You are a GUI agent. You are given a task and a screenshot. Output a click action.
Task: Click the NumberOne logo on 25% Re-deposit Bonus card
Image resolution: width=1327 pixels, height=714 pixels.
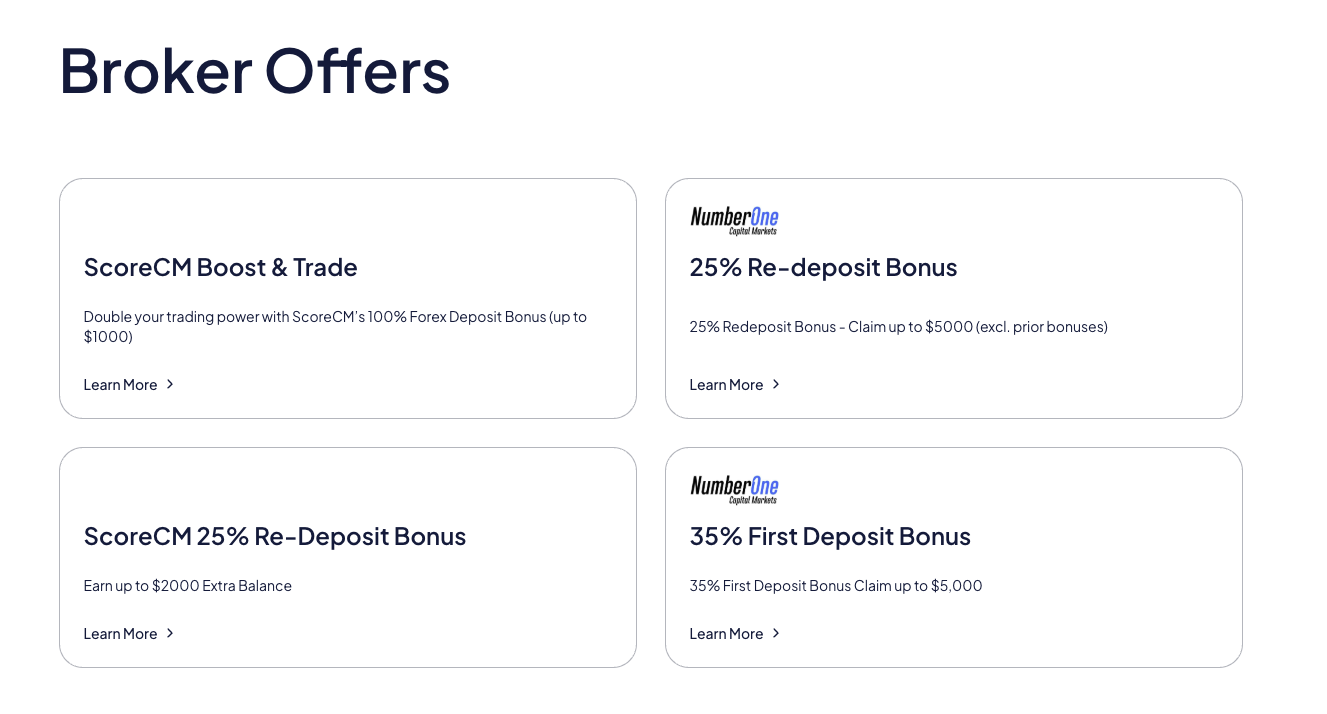click(734, 221)
